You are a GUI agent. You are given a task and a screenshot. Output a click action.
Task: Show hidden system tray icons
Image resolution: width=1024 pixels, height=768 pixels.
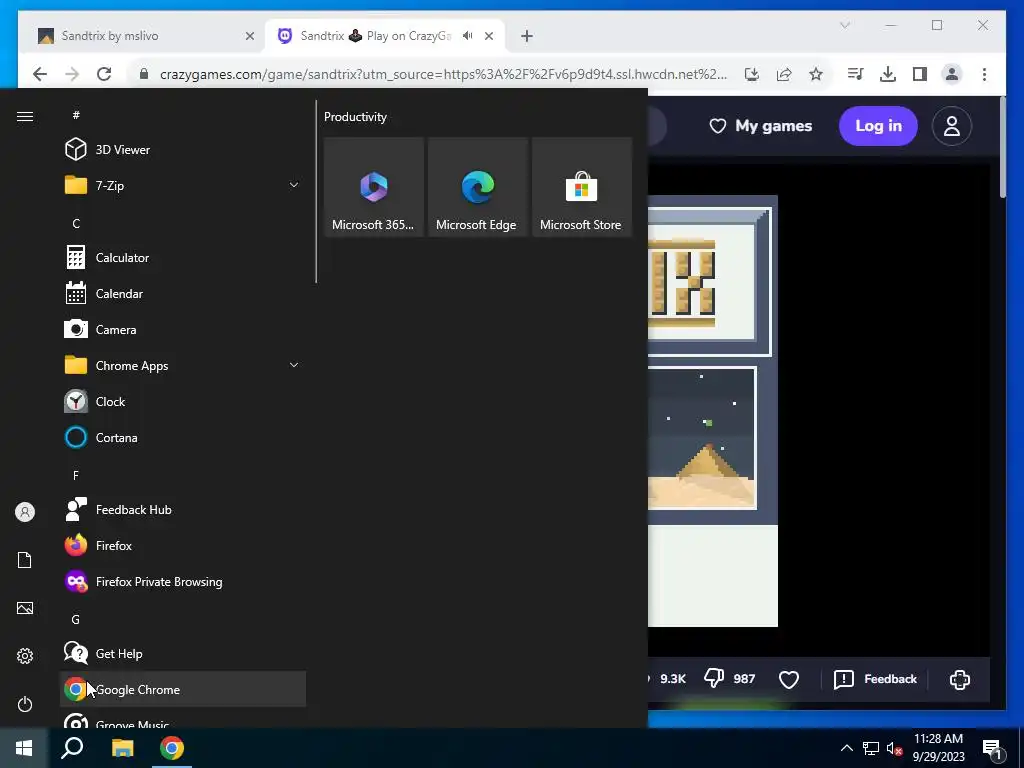point(846,748)
